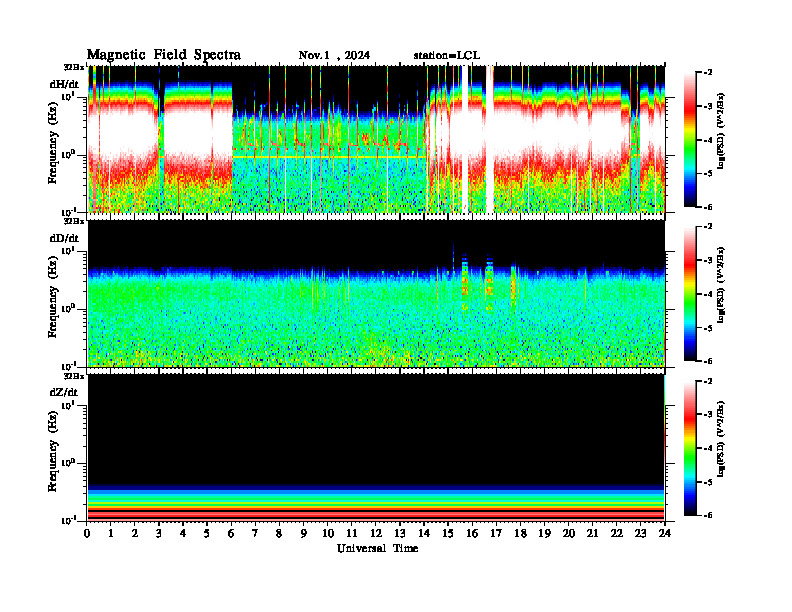
Task: Click the 10^-1 frequency tick on dD/dt panel
Action: point(69,366)
